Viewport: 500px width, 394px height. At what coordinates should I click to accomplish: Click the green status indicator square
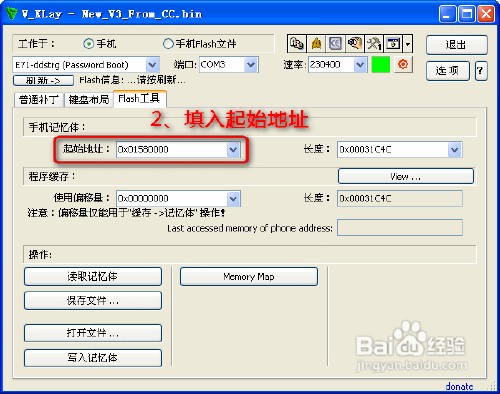[381, 64]
